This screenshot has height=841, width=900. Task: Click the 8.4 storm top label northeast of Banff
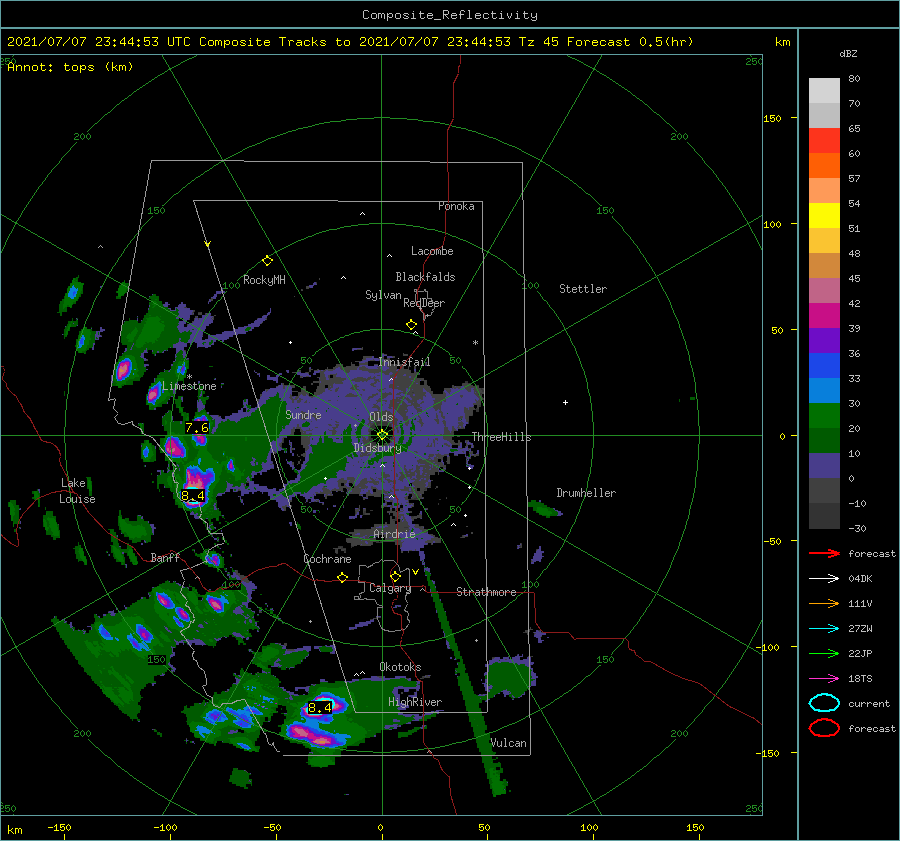pos(193,495)
